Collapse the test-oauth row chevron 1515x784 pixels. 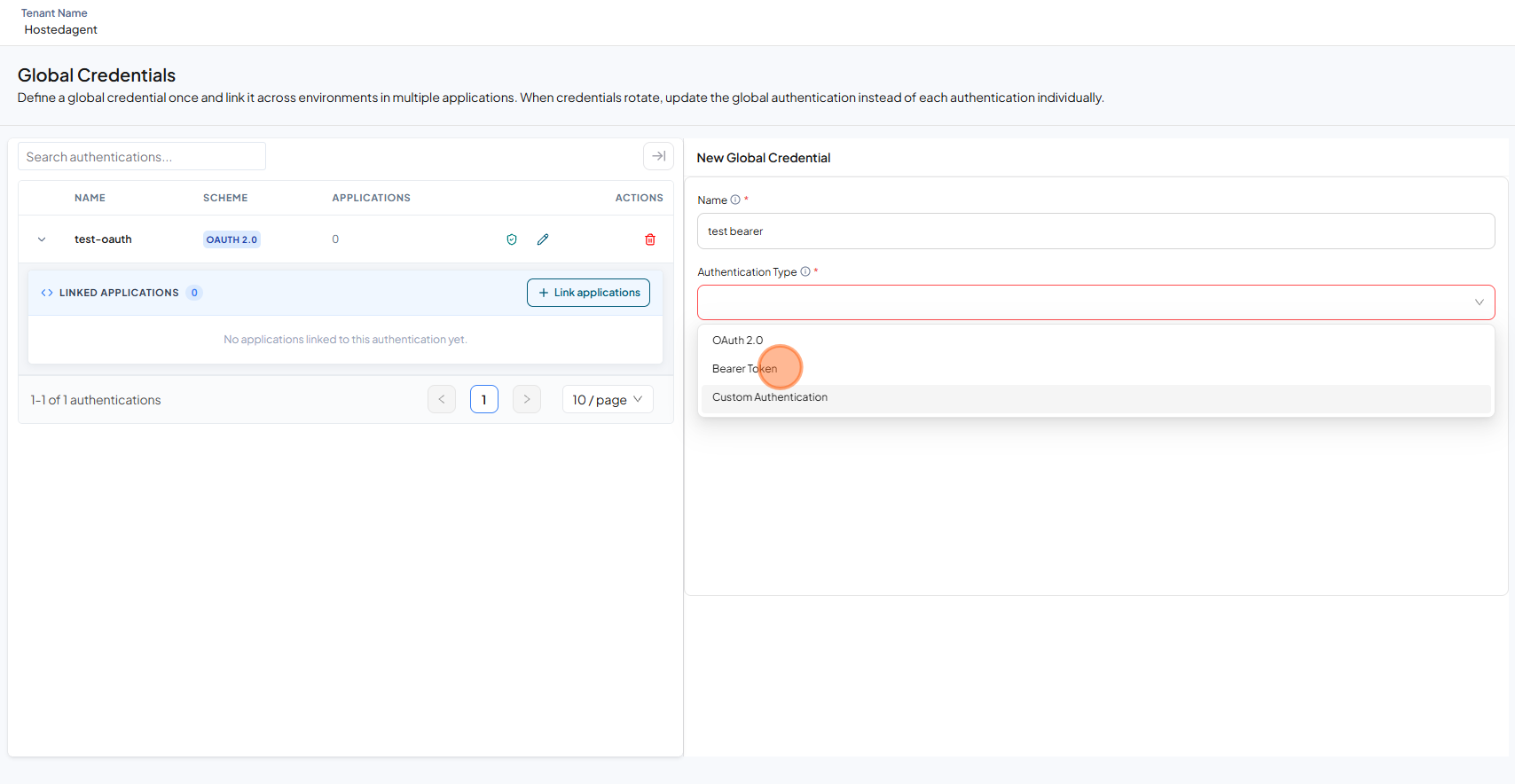(x=42, y=239)
